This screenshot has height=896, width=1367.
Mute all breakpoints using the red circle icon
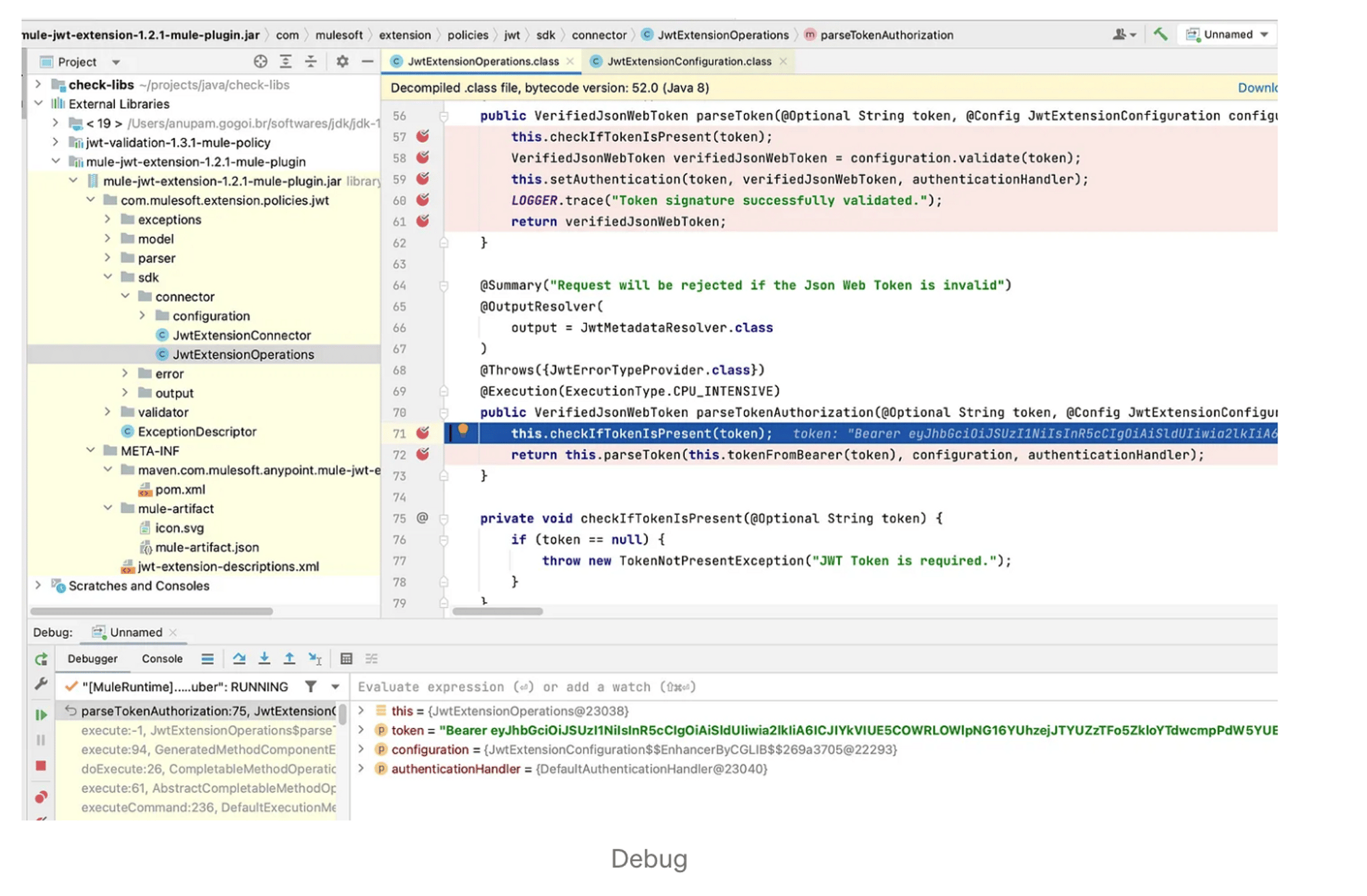pos(41,796)
